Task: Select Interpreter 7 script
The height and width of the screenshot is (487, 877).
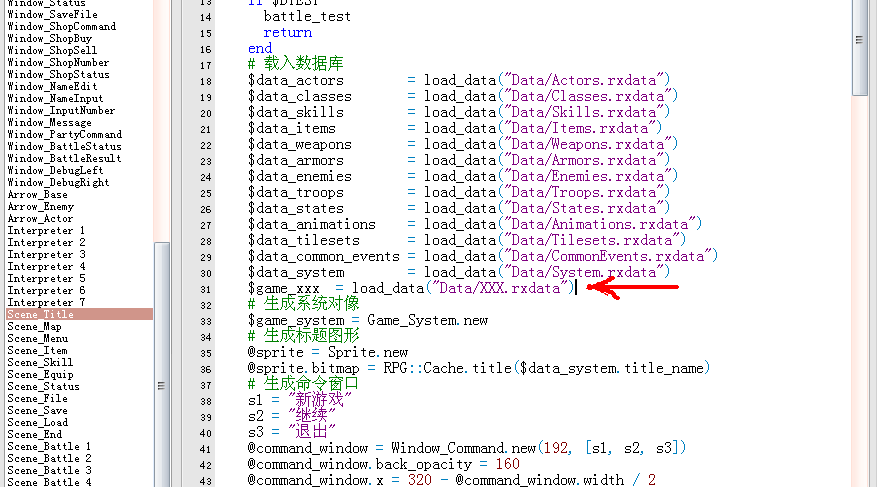Action: pyautogui.click(x=46, y=302)
